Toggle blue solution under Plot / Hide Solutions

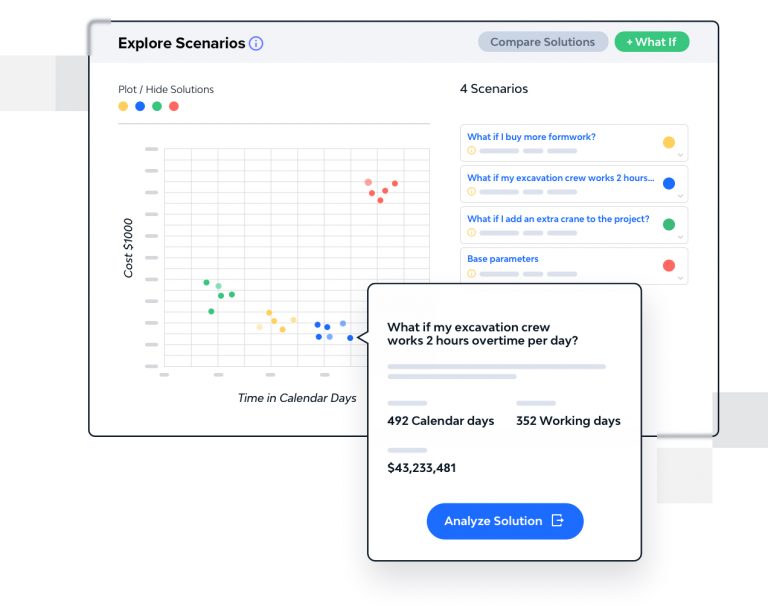coord(140,106)
